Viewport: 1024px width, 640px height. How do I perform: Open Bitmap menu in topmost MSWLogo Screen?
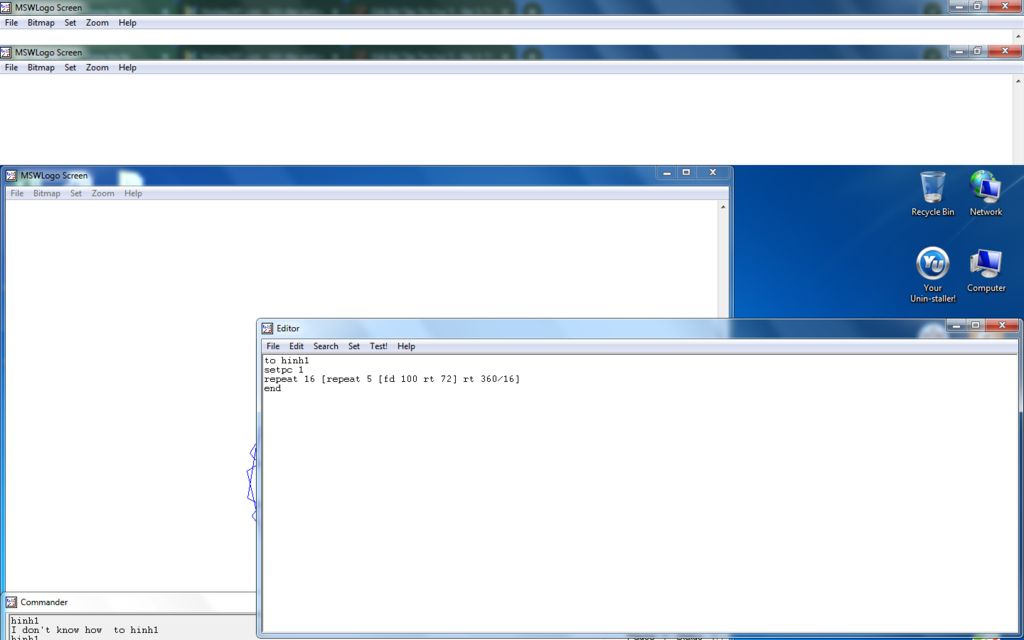click(x=41, y=22)
